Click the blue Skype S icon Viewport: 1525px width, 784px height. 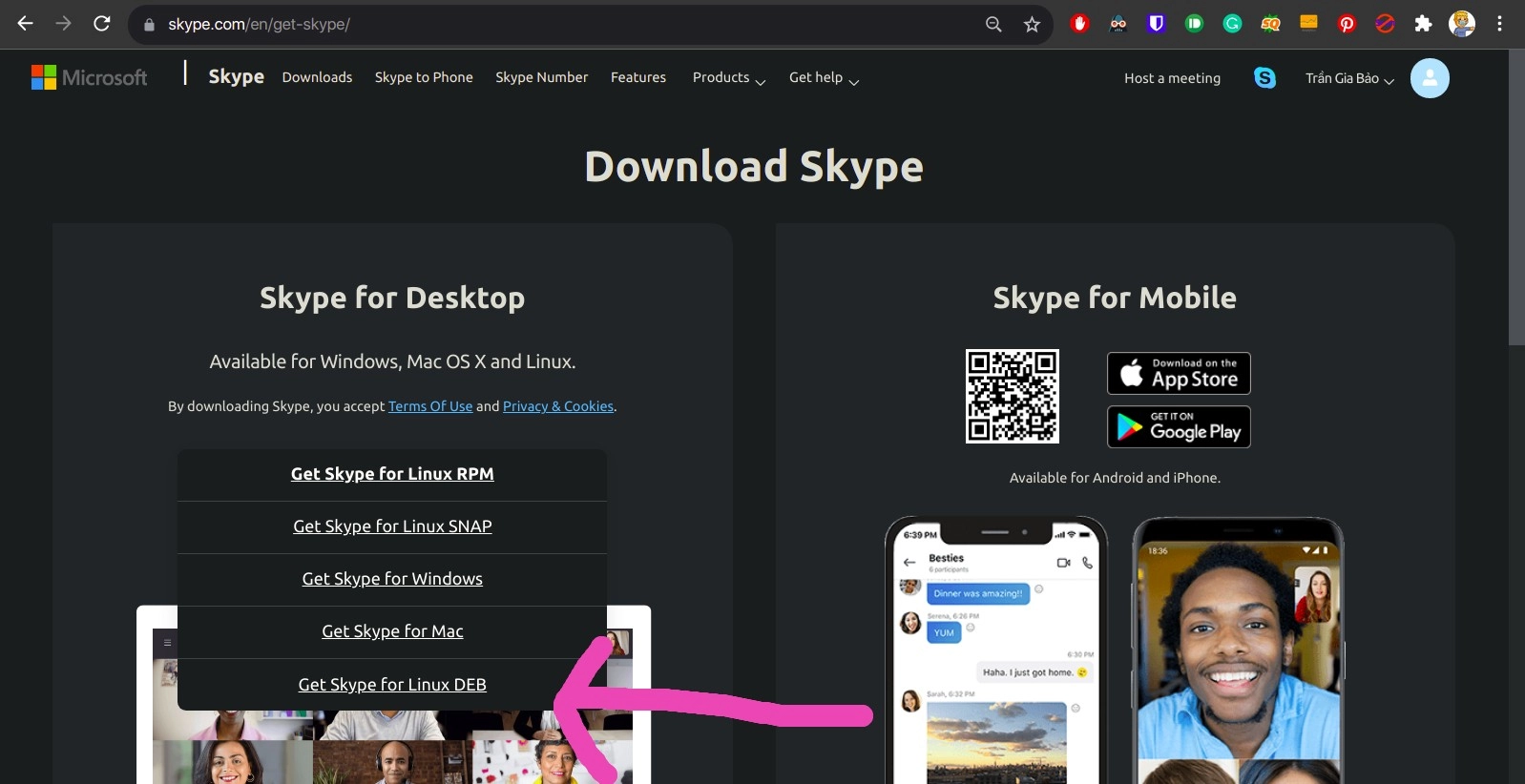1264,78
